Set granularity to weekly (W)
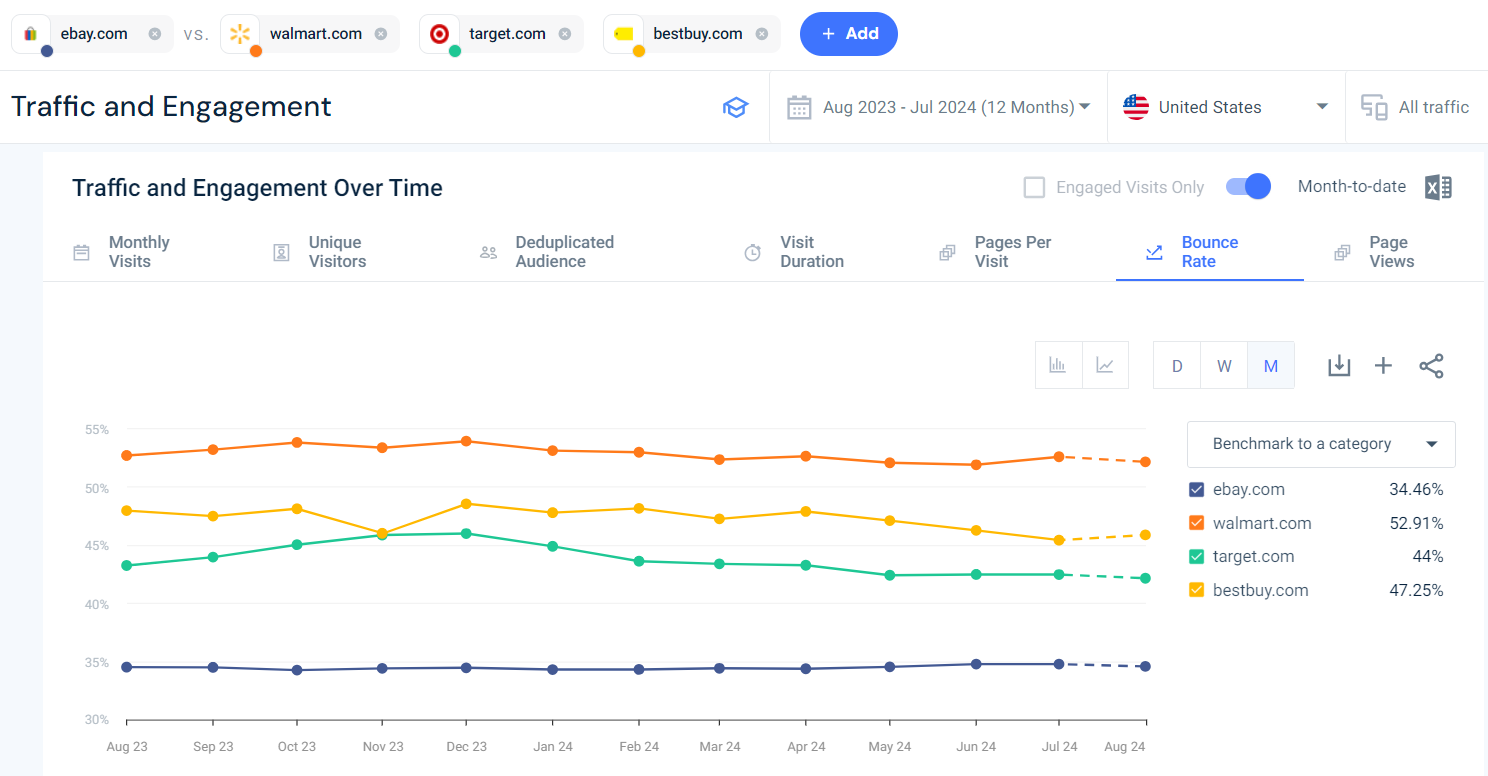 pyautogui.click(x=1224, y=366)
